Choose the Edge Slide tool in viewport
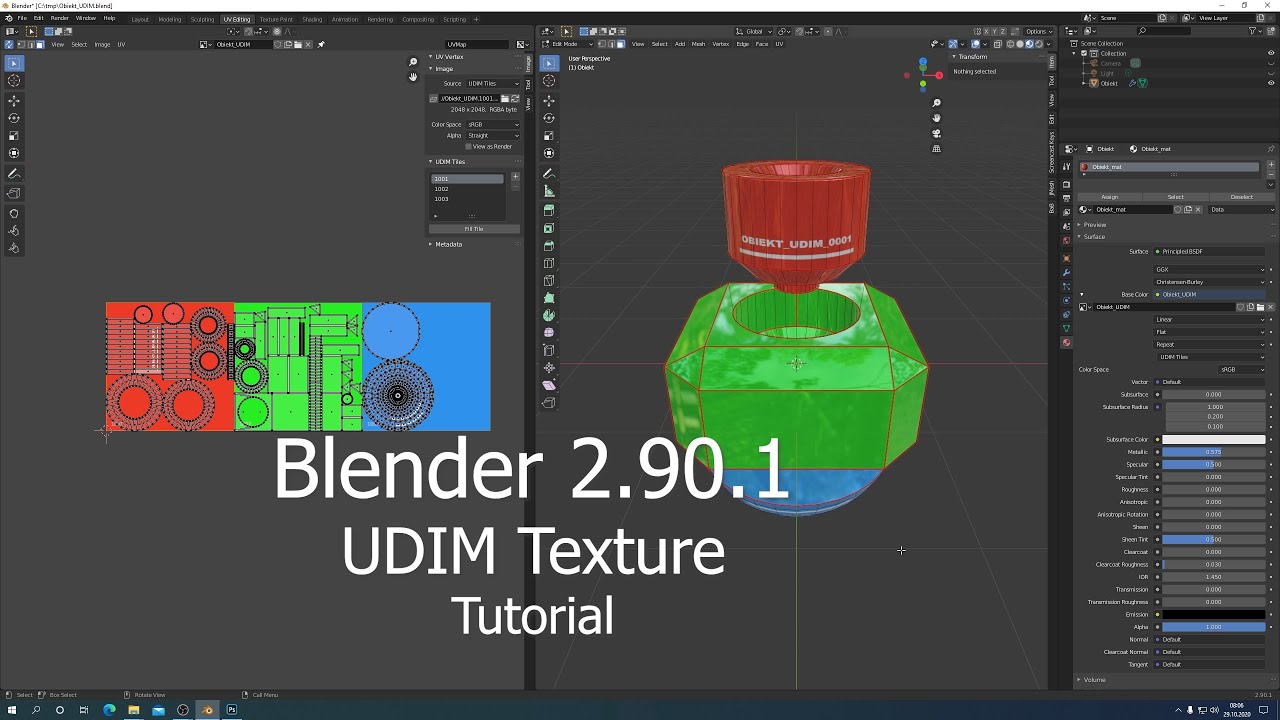The image size is (1280, 720). tap(549, 351)
